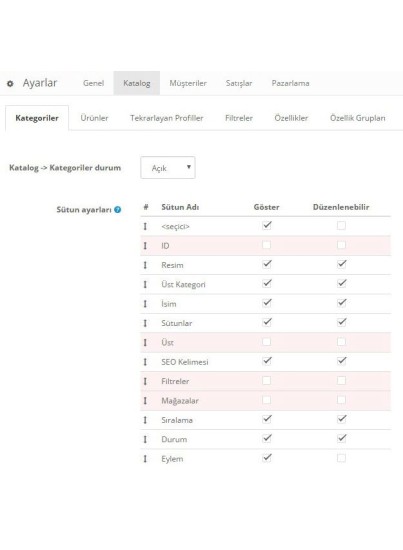Disable Göster for the Sıralama row

267,419
